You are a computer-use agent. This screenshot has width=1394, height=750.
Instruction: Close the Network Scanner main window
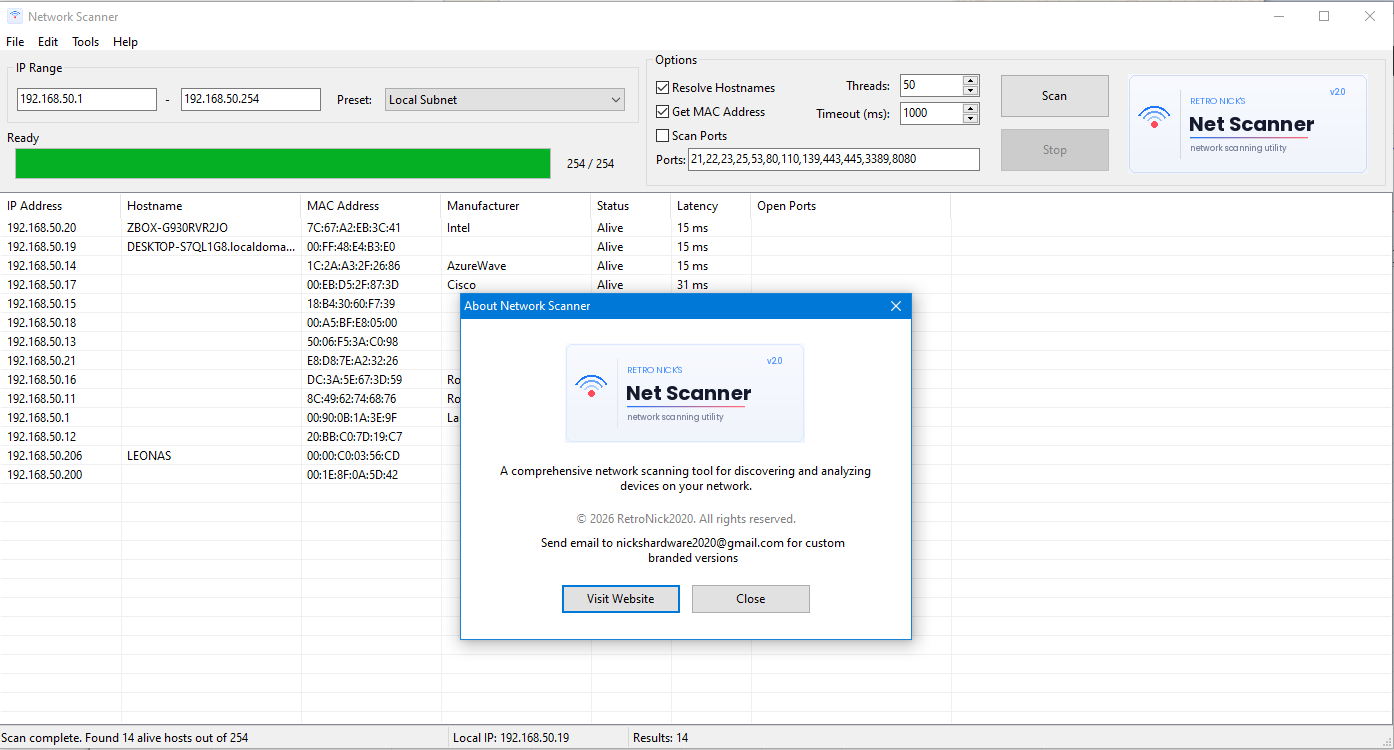(1370, 16)
